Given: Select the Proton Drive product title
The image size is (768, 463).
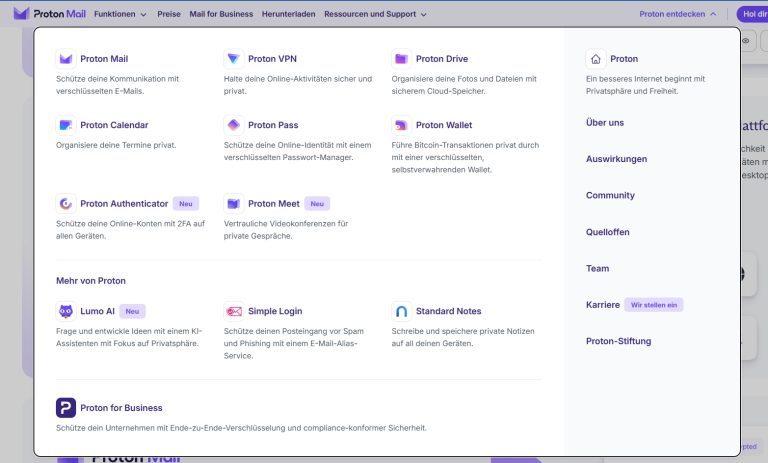Looking at the screenshot, I should pyautogui.click(x=442, y=59).
